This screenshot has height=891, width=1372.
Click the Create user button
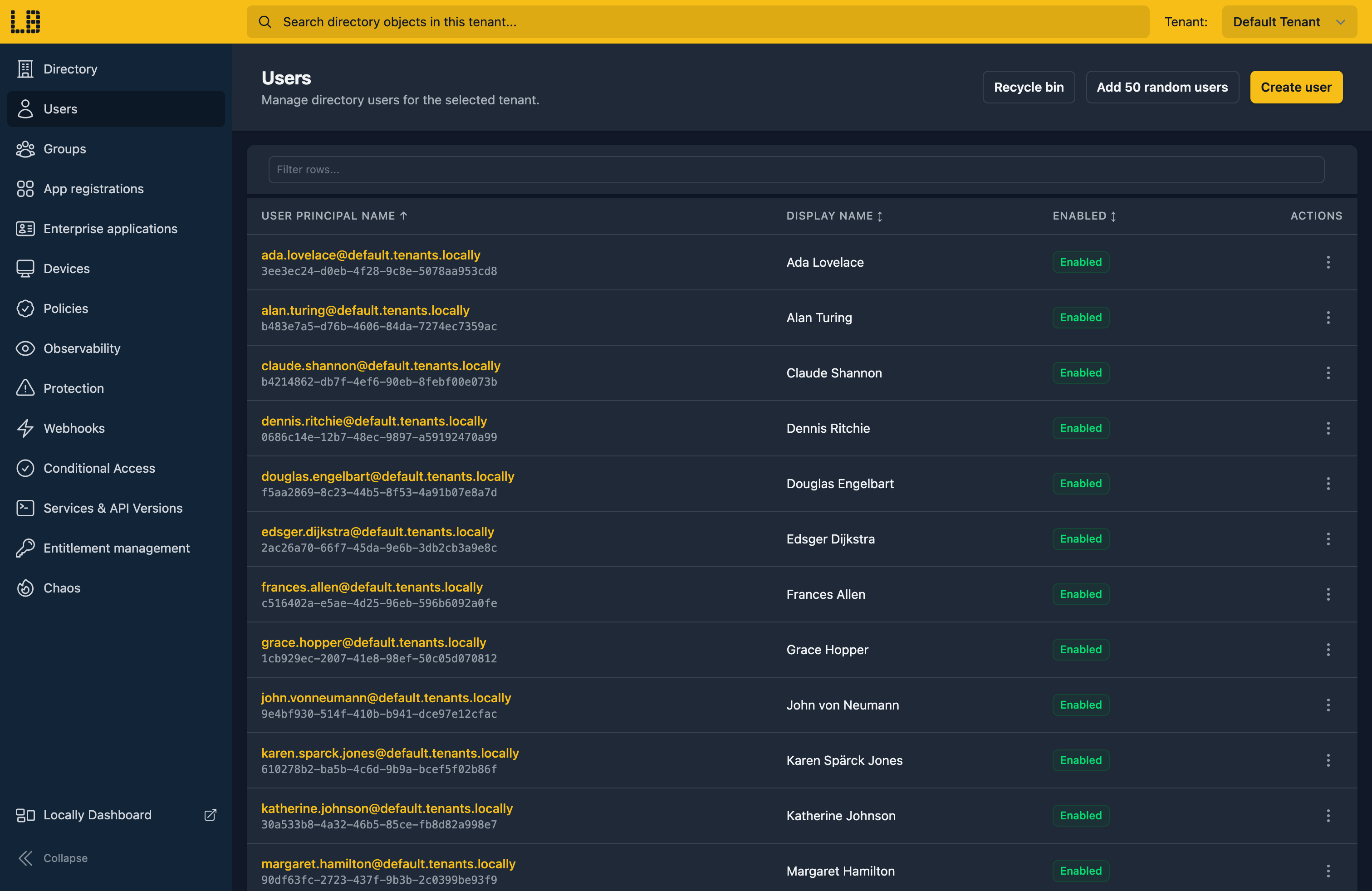tap(1296, 87)
